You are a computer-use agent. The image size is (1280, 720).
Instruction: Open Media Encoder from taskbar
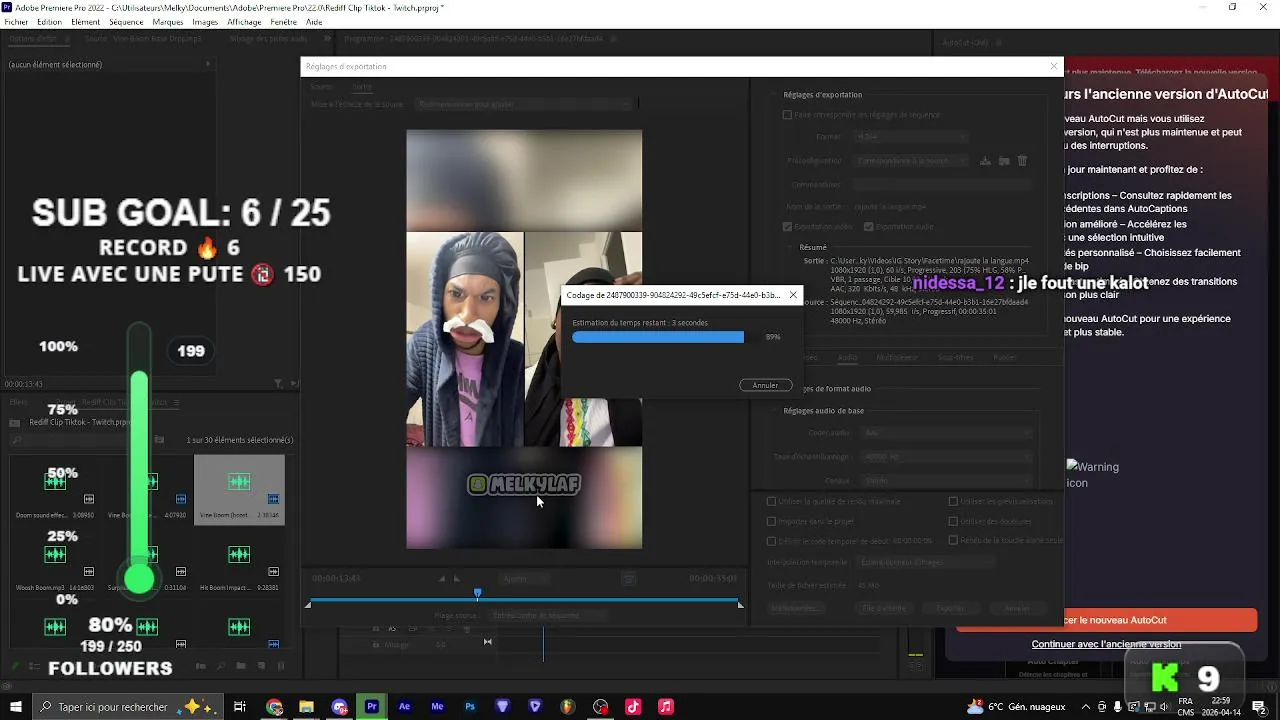coord(437,707)
